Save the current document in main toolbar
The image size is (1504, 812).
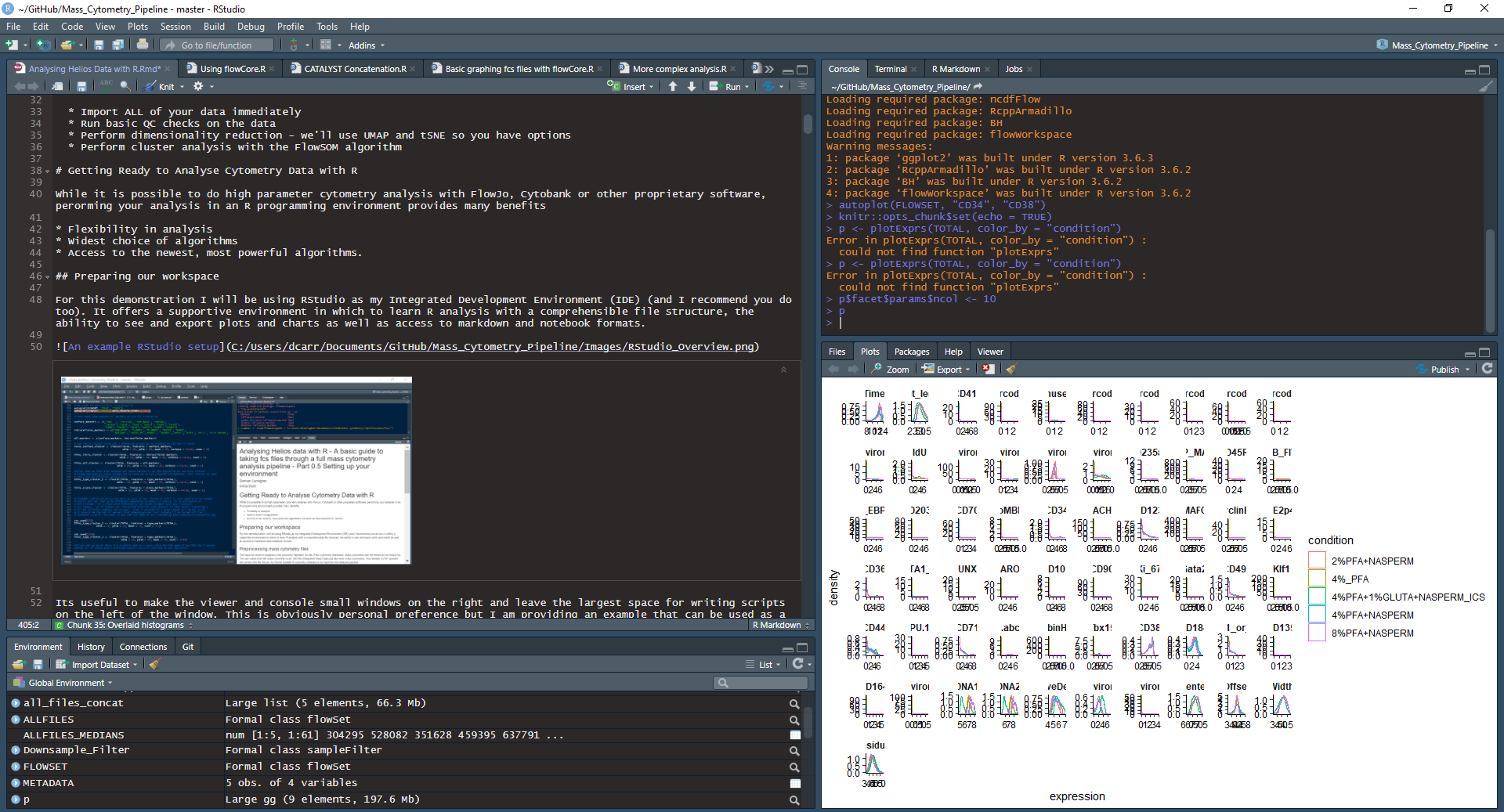click(99, 45)
